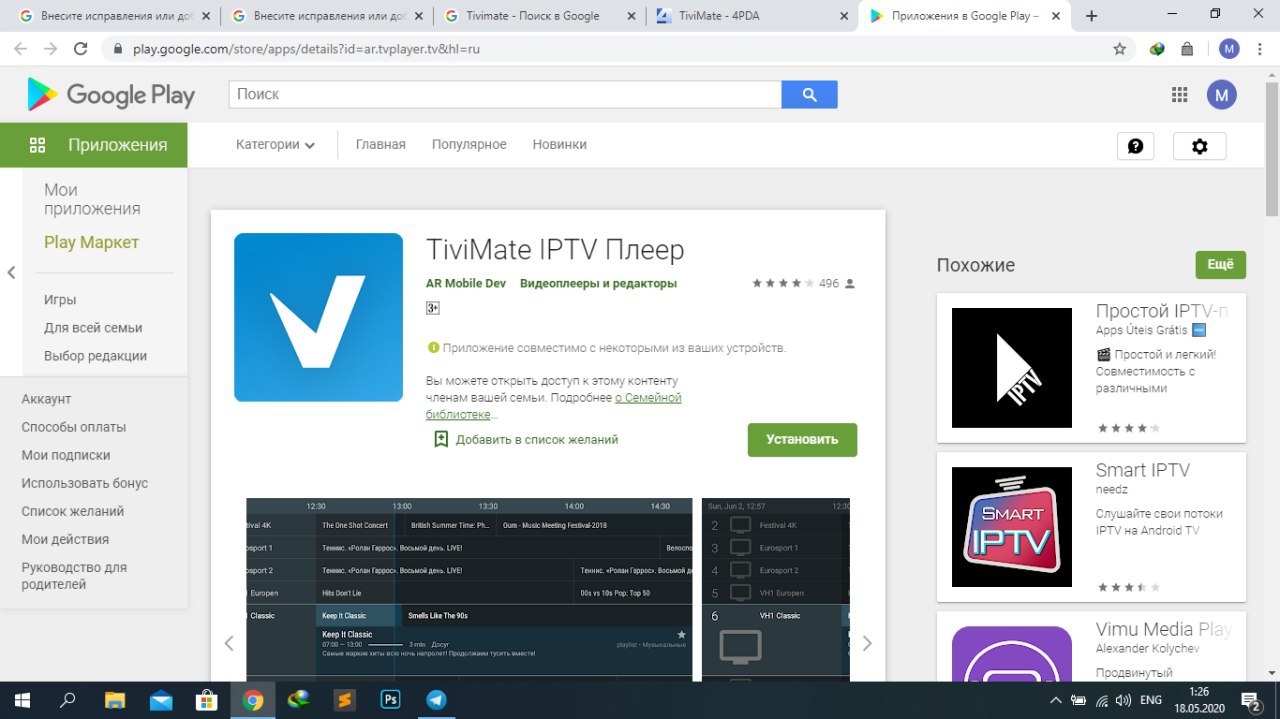Screen dimensions: 1280x719
Task: Open Telegram from the taskbar
Action: click(x=437, y=700)
